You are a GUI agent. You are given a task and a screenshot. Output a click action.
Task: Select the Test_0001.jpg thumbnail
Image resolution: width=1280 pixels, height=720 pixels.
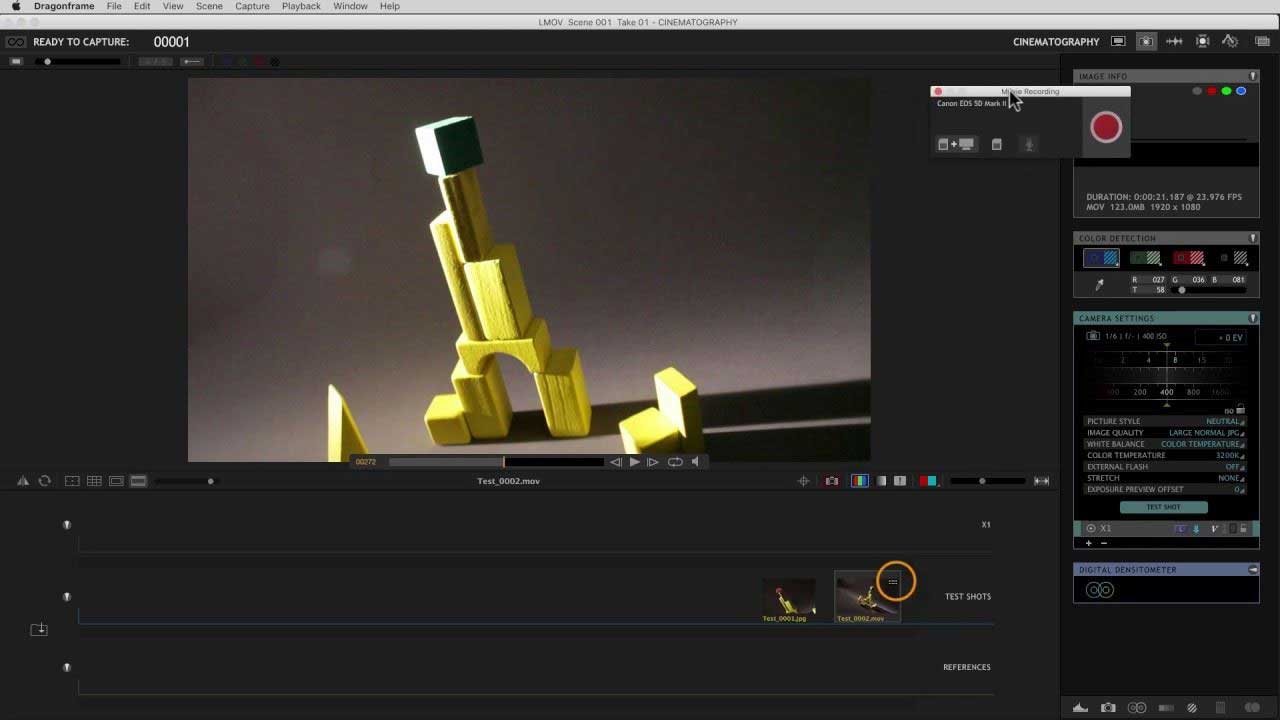coord(788,597)
